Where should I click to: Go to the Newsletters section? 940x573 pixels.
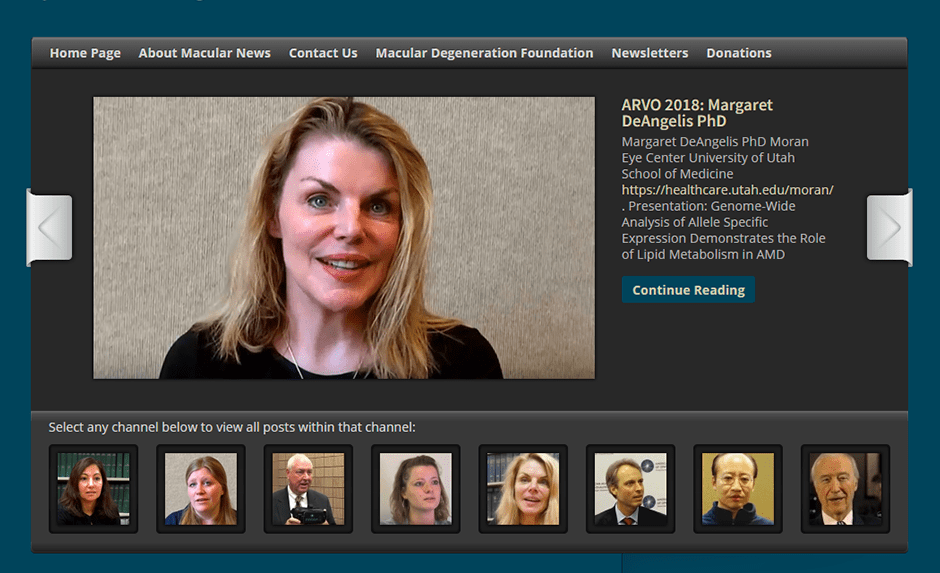[649, 53]
